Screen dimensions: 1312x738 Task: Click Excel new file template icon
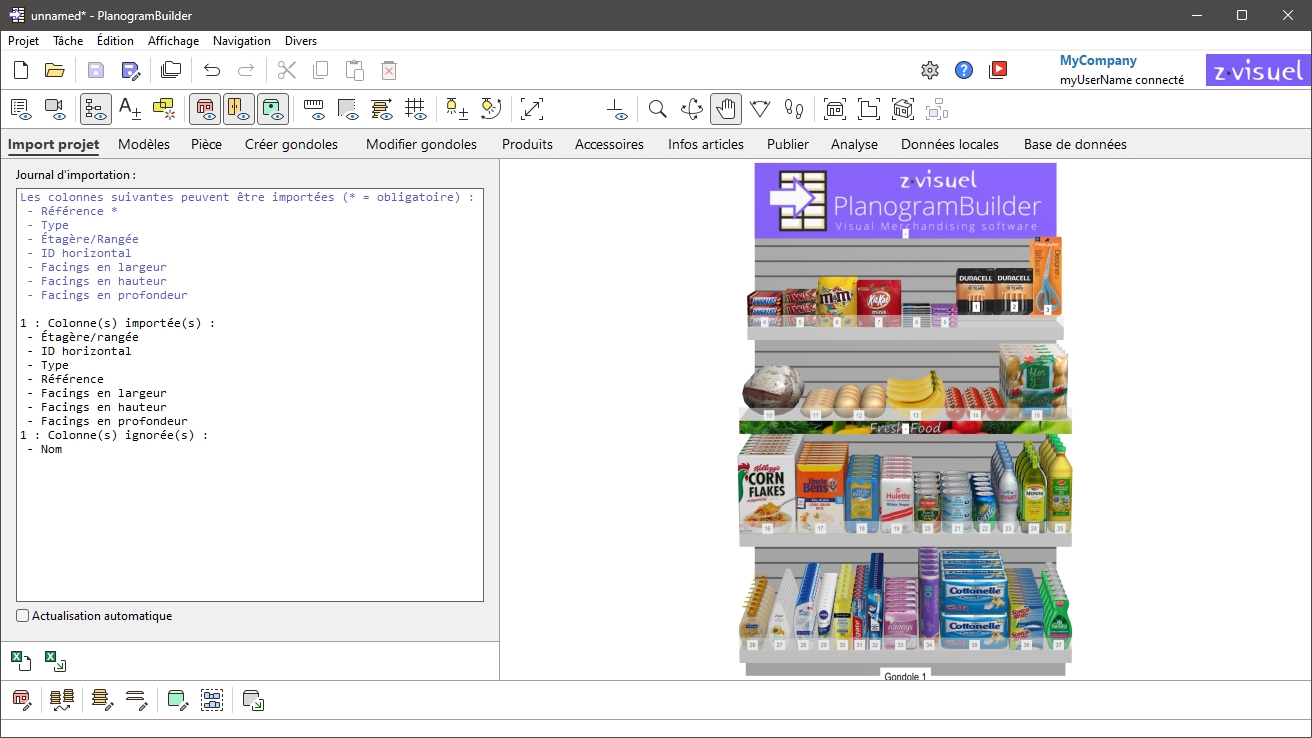[x=21, y=661]
